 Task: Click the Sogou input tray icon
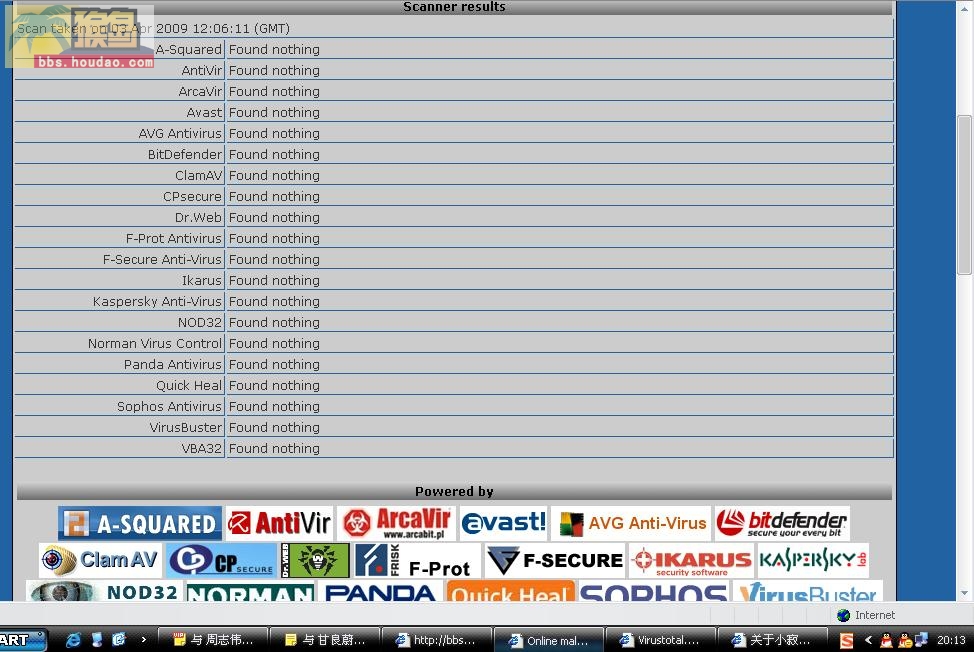point(847,640)
